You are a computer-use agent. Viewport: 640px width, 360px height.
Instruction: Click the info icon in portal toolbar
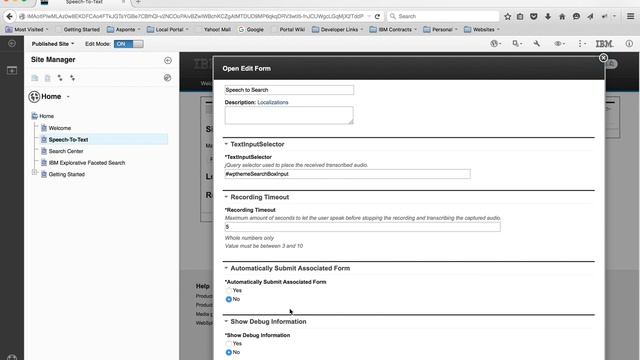click(629, 44)
